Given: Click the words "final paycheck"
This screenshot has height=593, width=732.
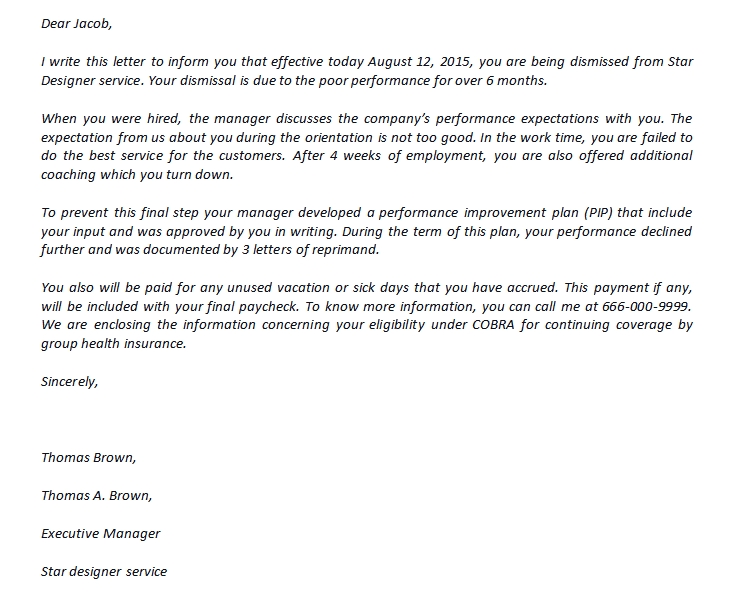Looking at the screenshot, I should 252,308.
